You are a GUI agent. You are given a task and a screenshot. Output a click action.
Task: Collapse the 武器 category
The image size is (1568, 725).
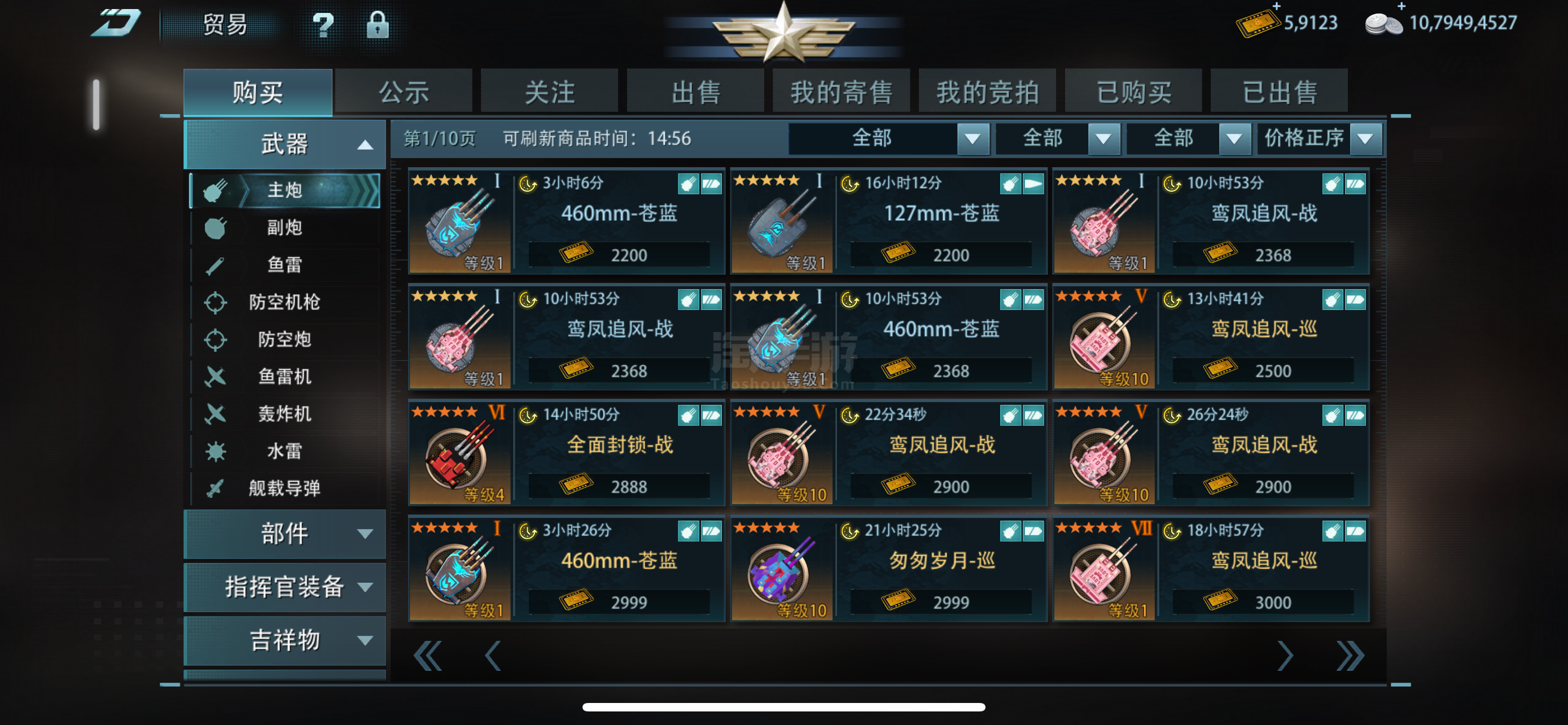pyautogui.click(x=284, y=145)
